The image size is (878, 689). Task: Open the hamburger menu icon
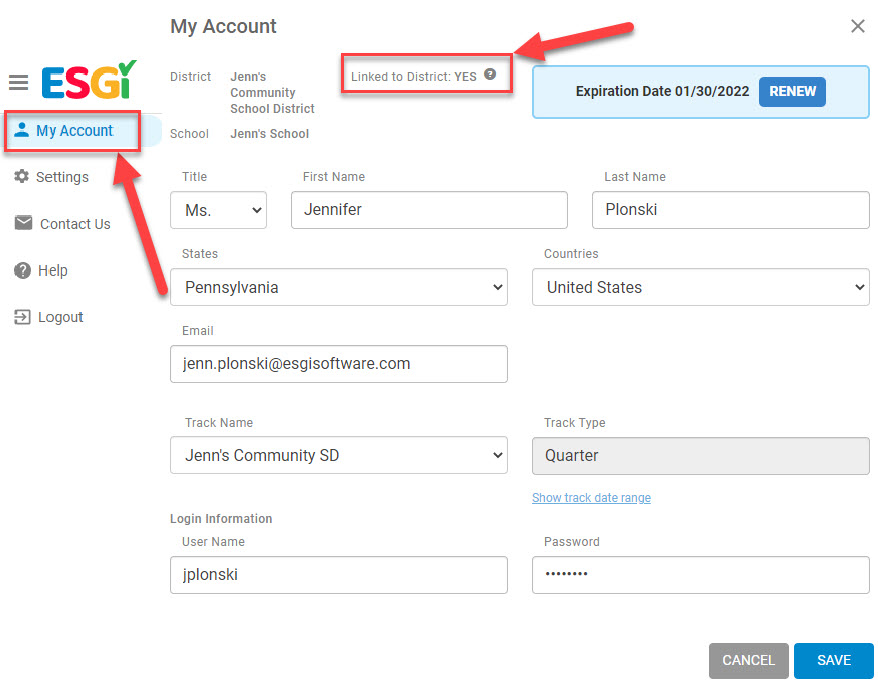[18, 82]
